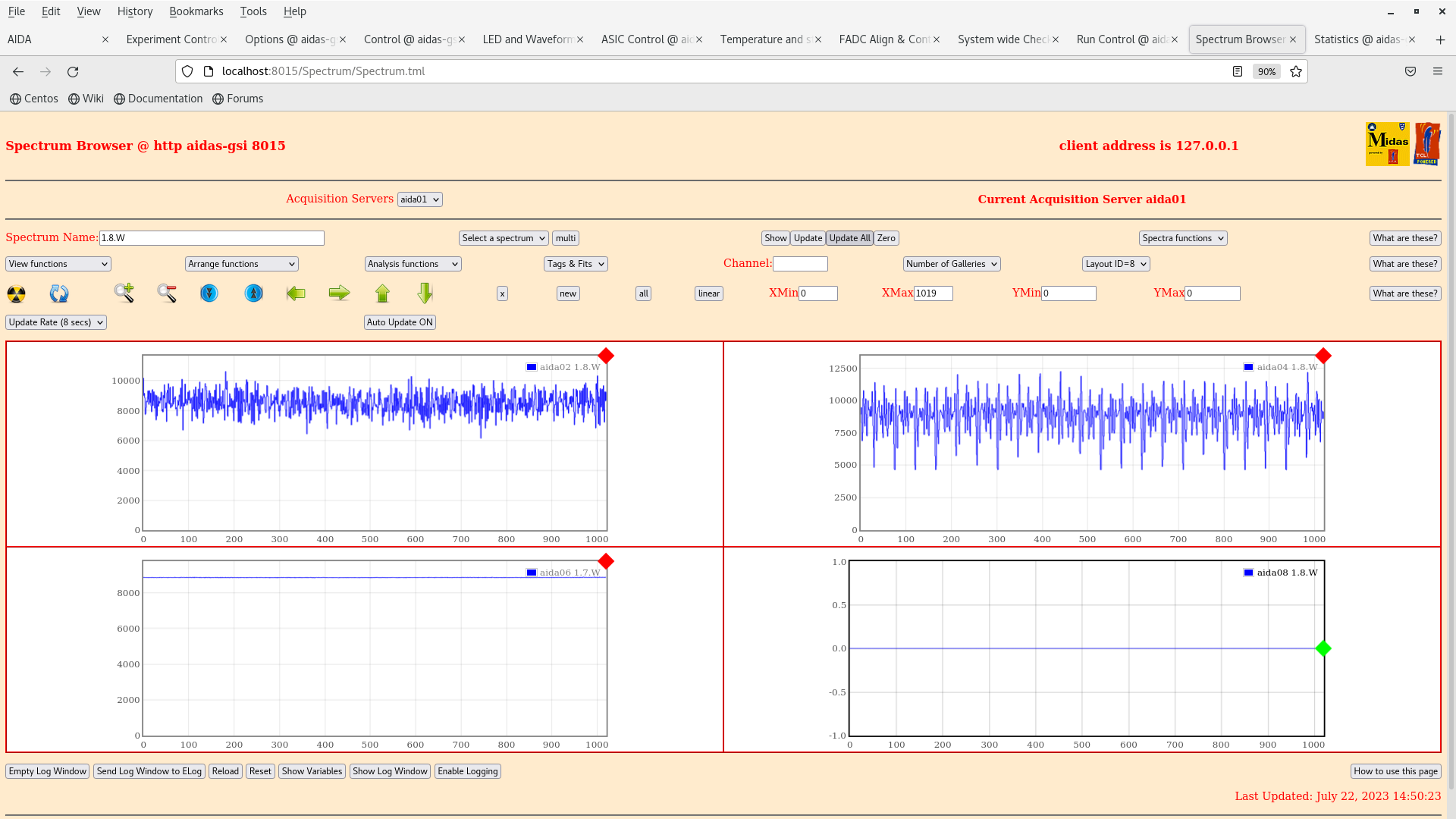Open the Bookmarks menu
Screen dimensions: 1456x819
pyautogui.click(x=196, y=11)
